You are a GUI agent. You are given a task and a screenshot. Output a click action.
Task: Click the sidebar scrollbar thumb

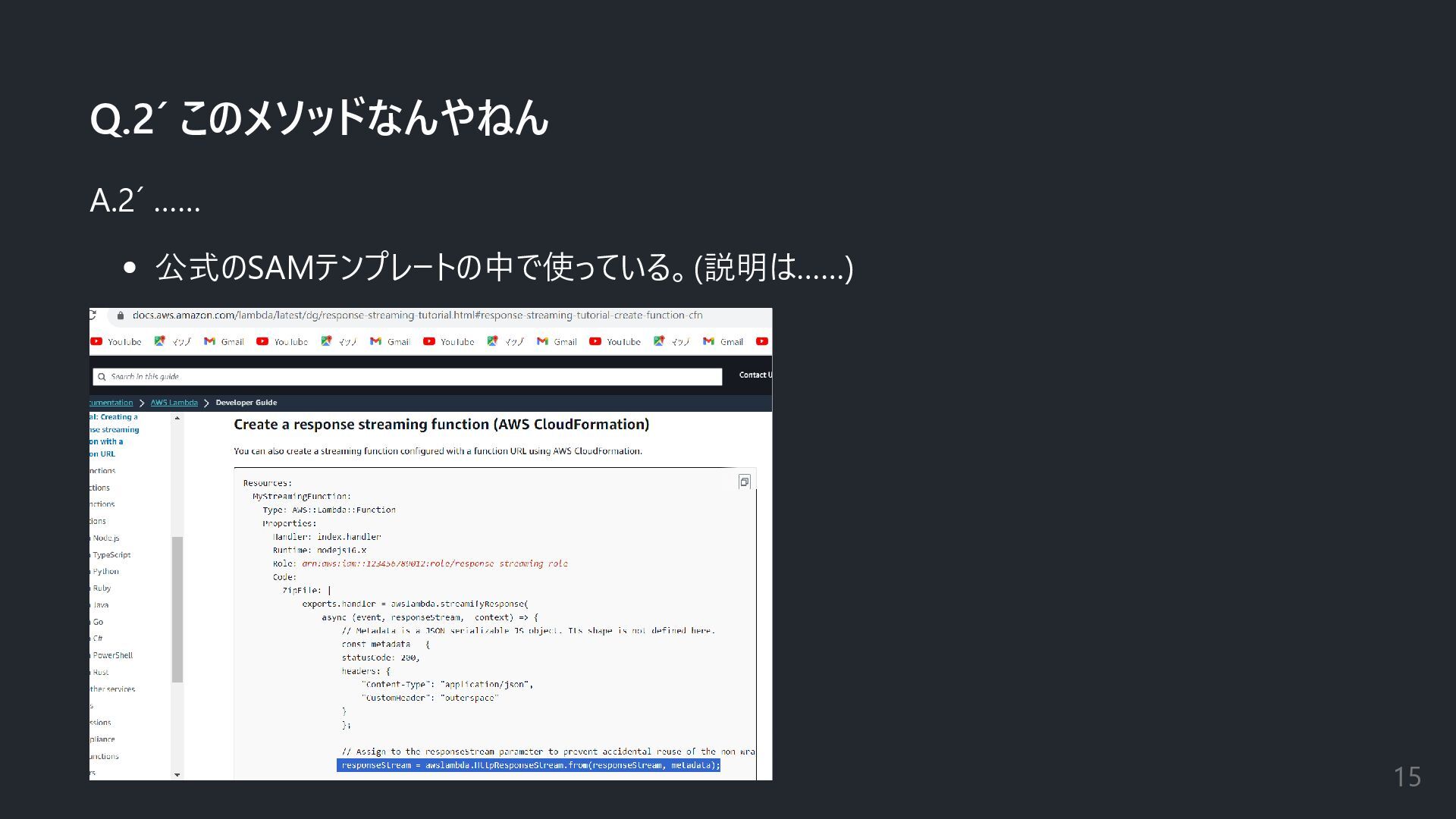(177, 609)
